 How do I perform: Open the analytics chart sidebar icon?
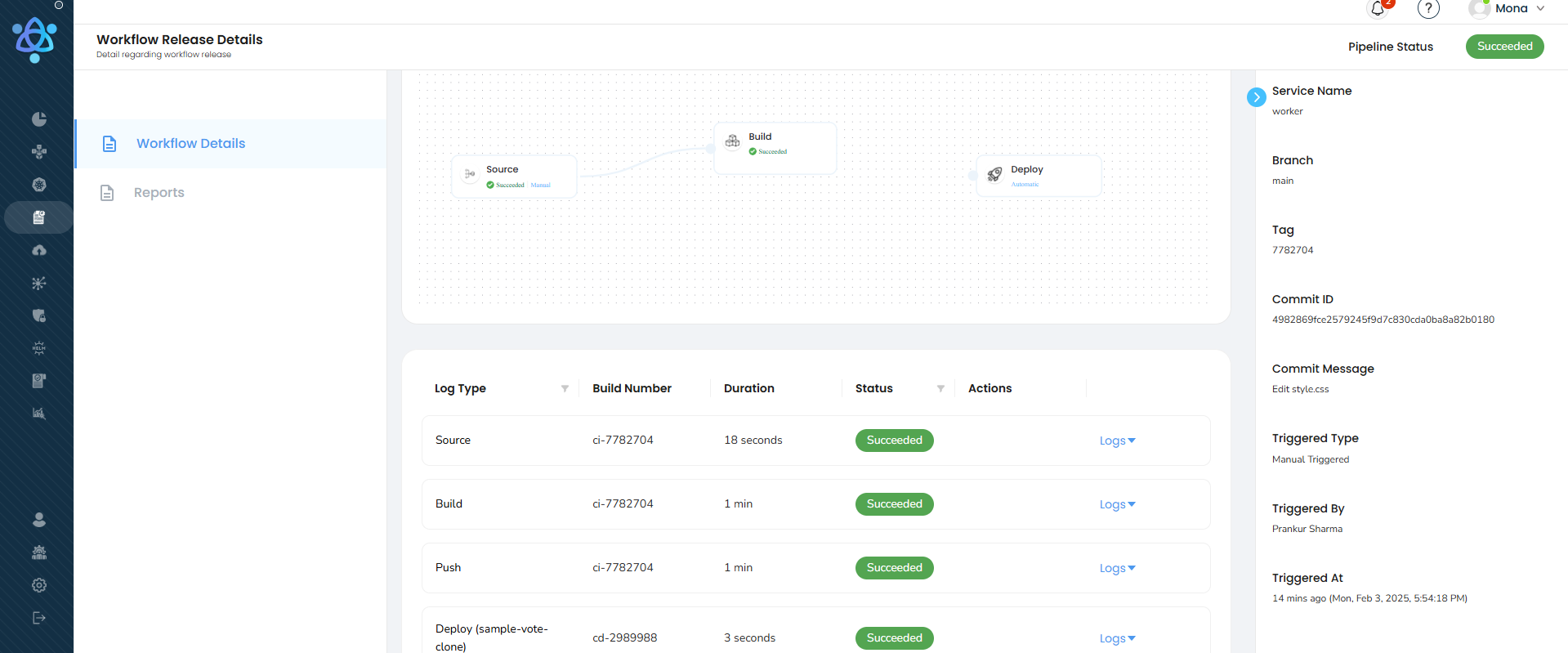pyautogui.click(x=38, y=414)
